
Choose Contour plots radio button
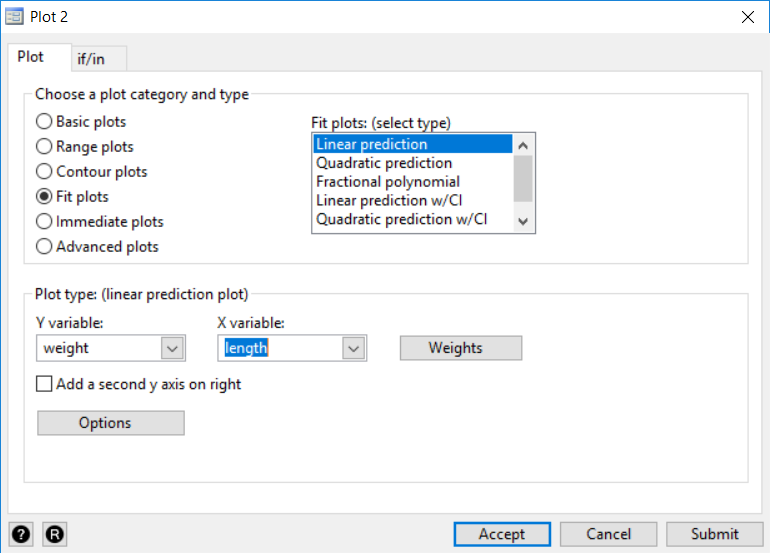pyautogui.click(x=44, y=172)
